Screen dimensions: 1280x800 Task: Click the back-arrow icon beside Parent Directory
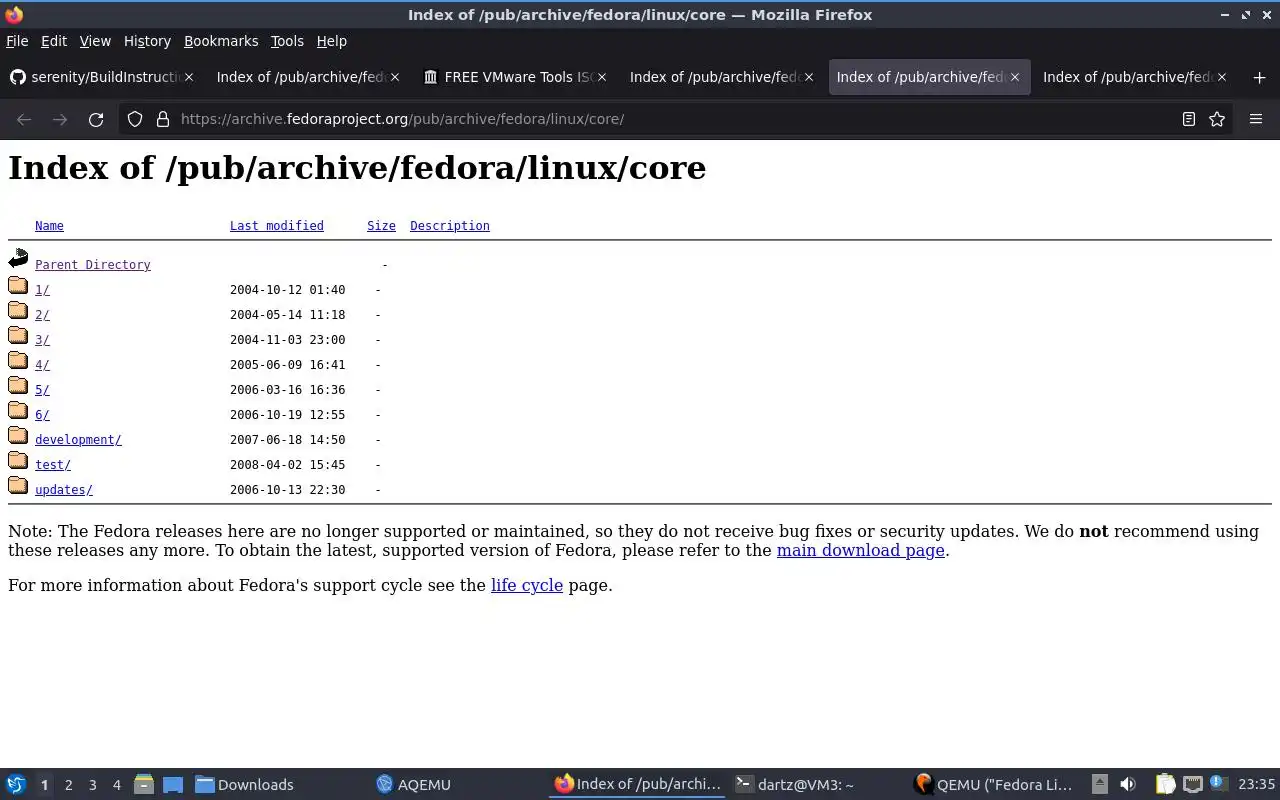[18, 259]
